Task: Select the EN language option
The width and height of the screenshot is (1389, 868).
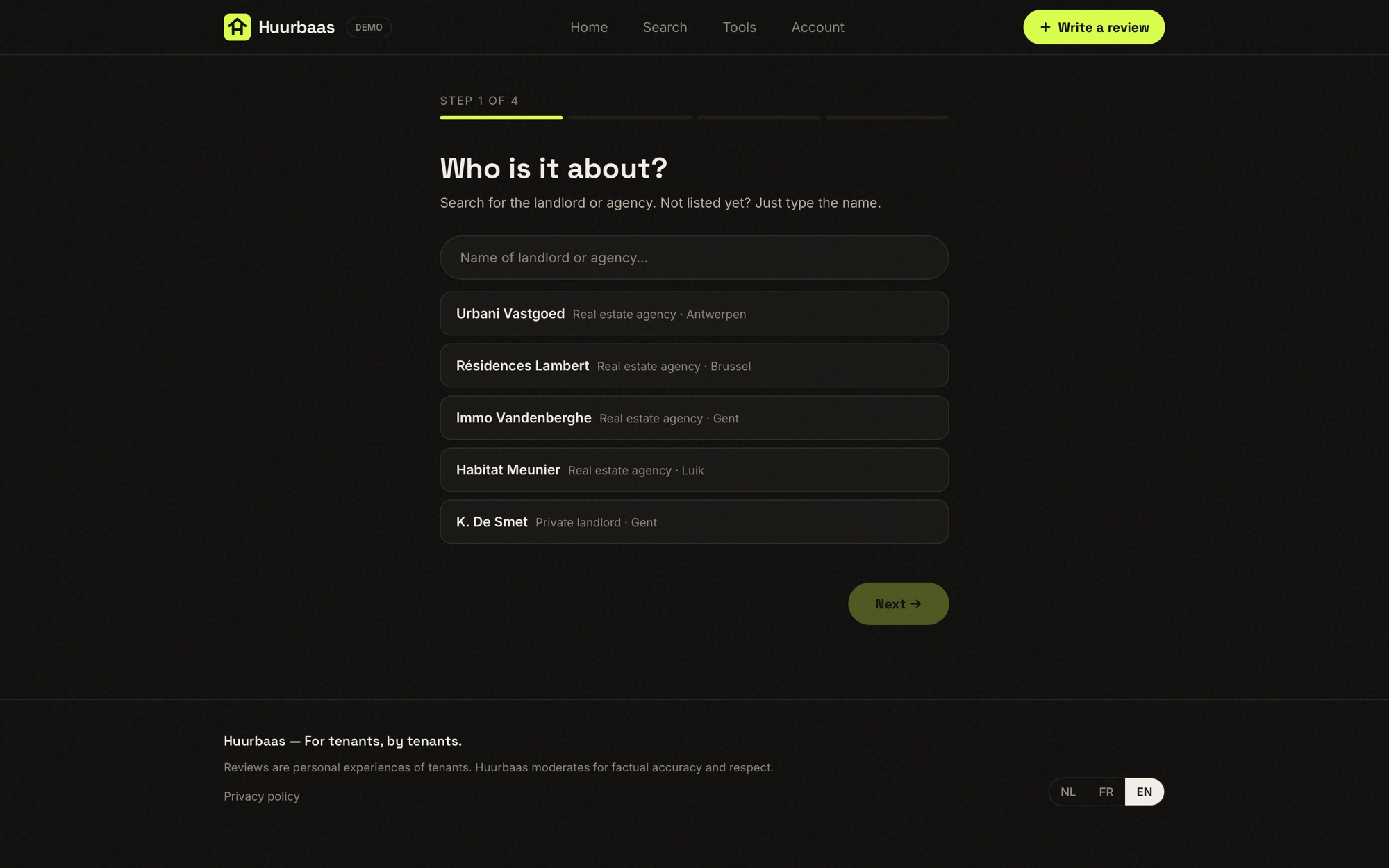Action: click(1145, 792)
